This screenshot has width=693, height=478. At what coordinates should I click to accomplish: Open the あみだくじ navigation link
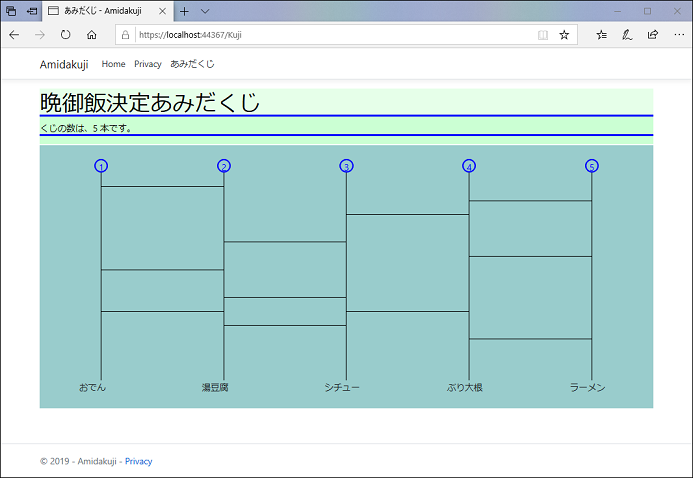coord(192,64)
